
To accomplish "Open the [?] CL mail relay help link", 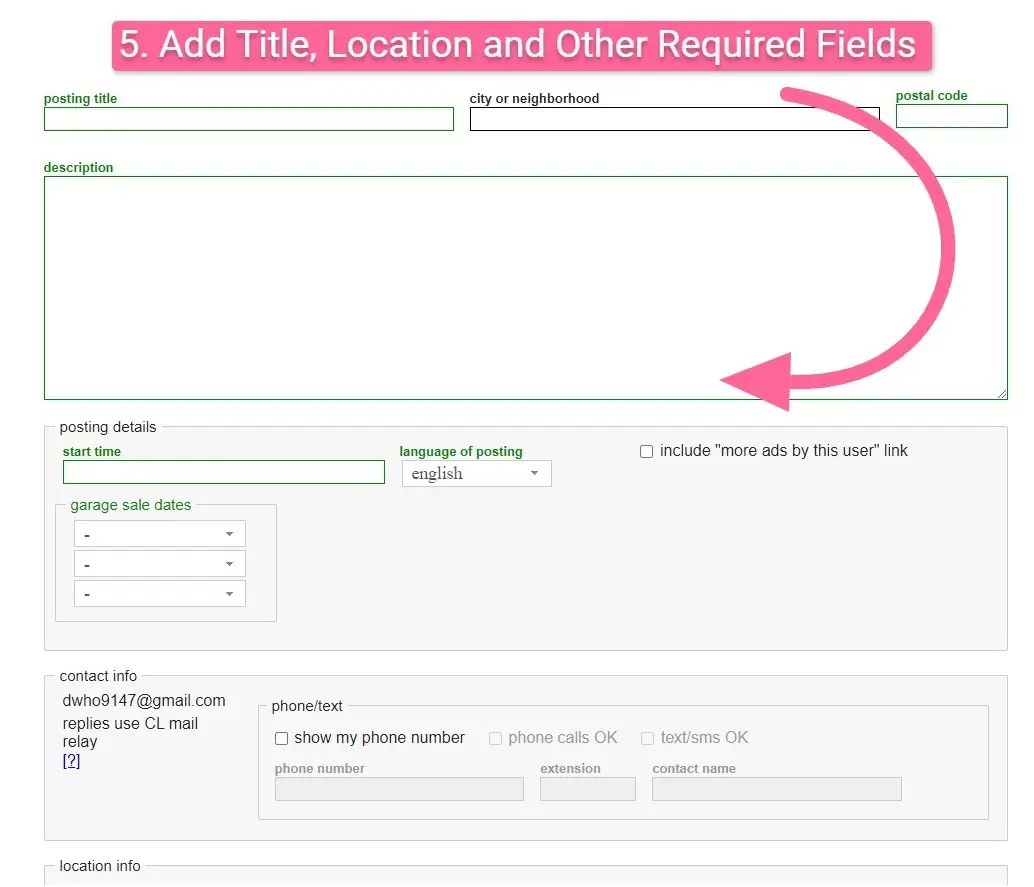I will [71, 761].
